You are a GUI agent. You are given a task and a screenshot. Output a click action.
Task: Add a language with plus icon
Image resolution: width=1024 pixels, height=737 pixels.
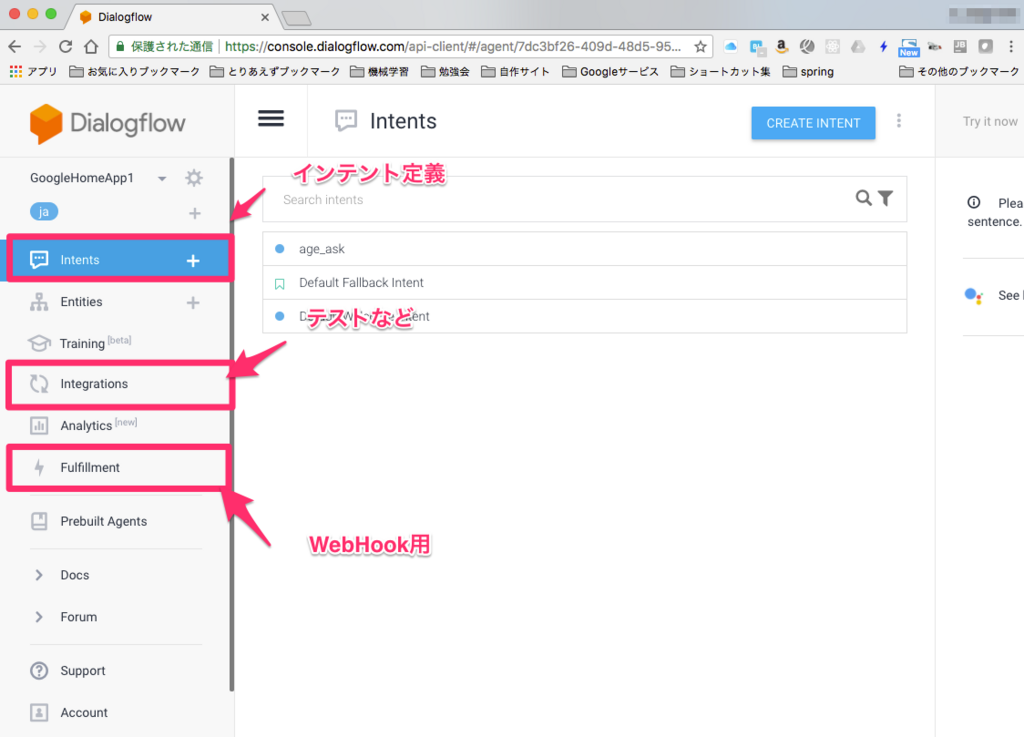tap(195, 213)
